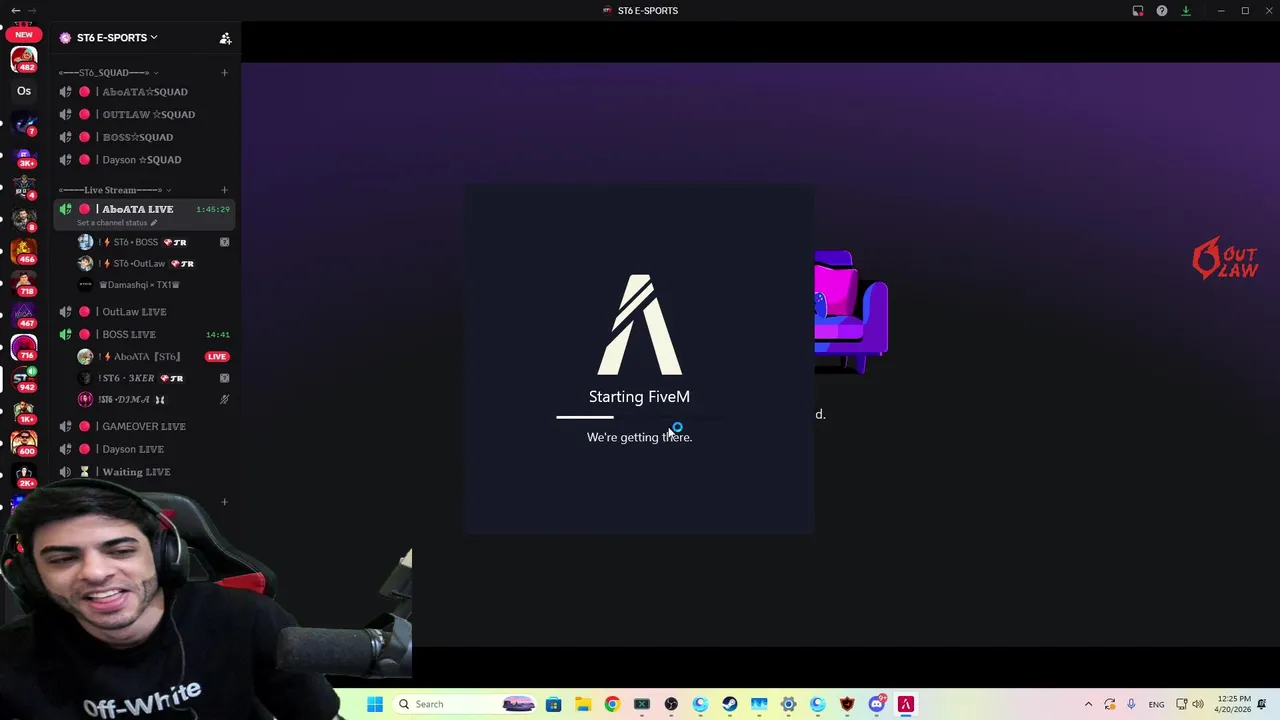Click the NEW badge atop the server list
The width and height of the screenshot is (1280, 720).
23,34
